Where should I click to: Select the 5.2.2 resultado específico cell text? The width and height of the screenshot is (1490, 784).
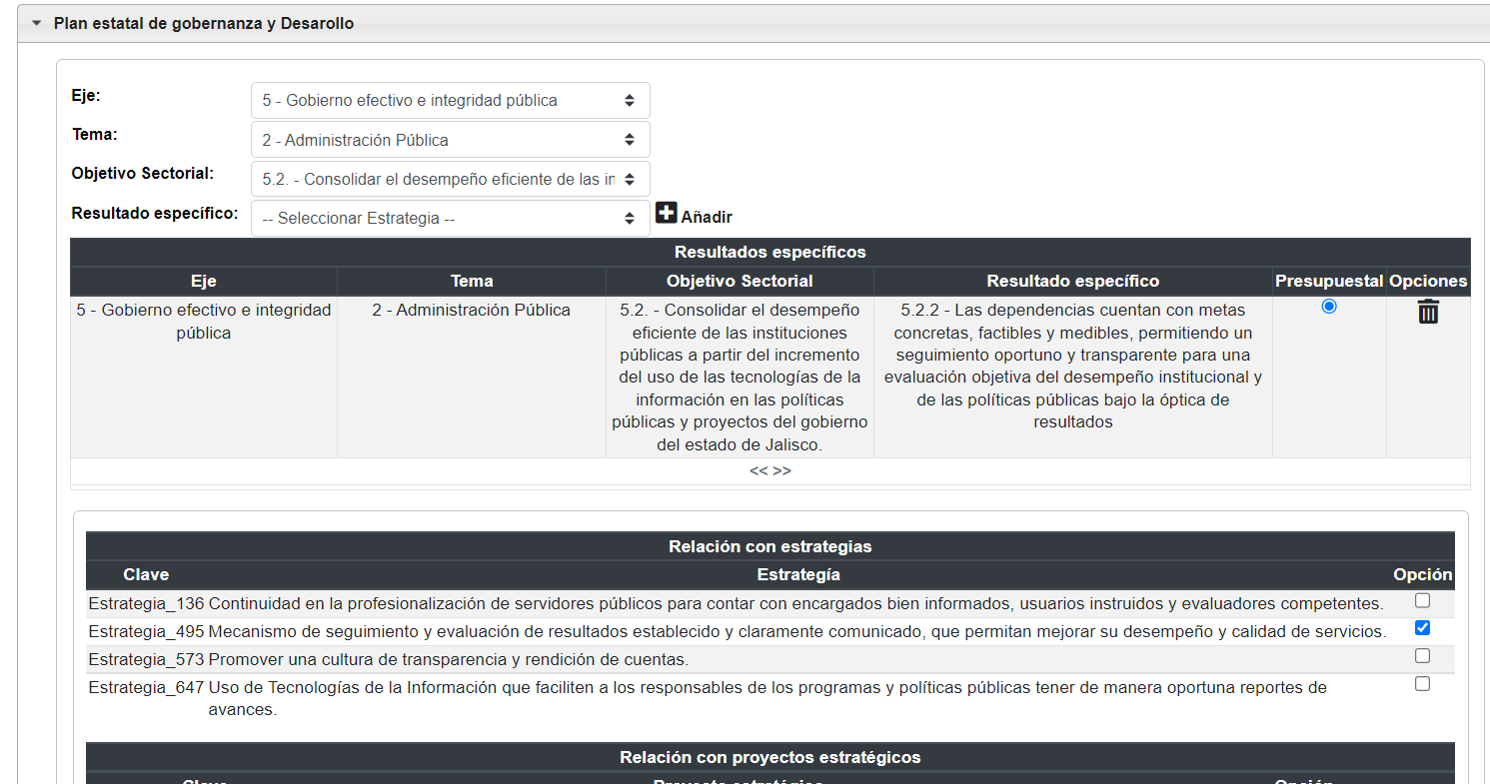point(1072,365)
